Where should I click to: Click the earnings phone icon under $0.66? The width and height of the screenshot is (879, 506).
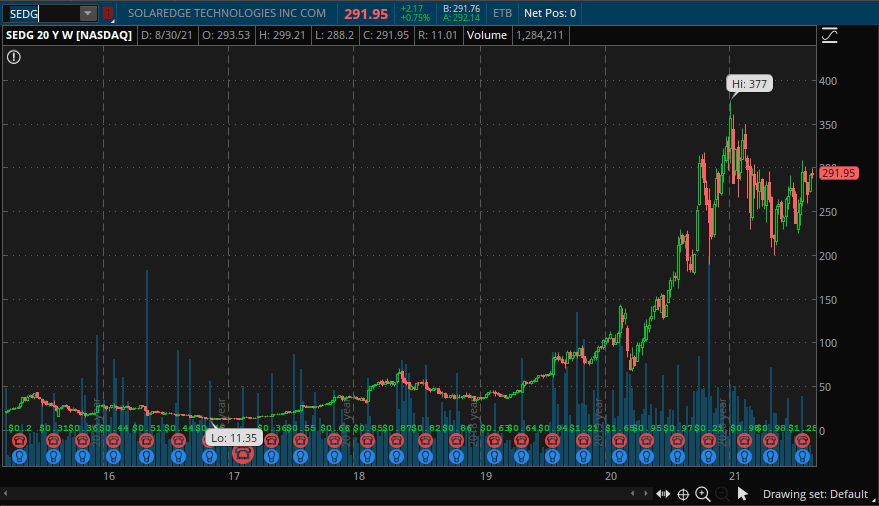pos(334,441)
